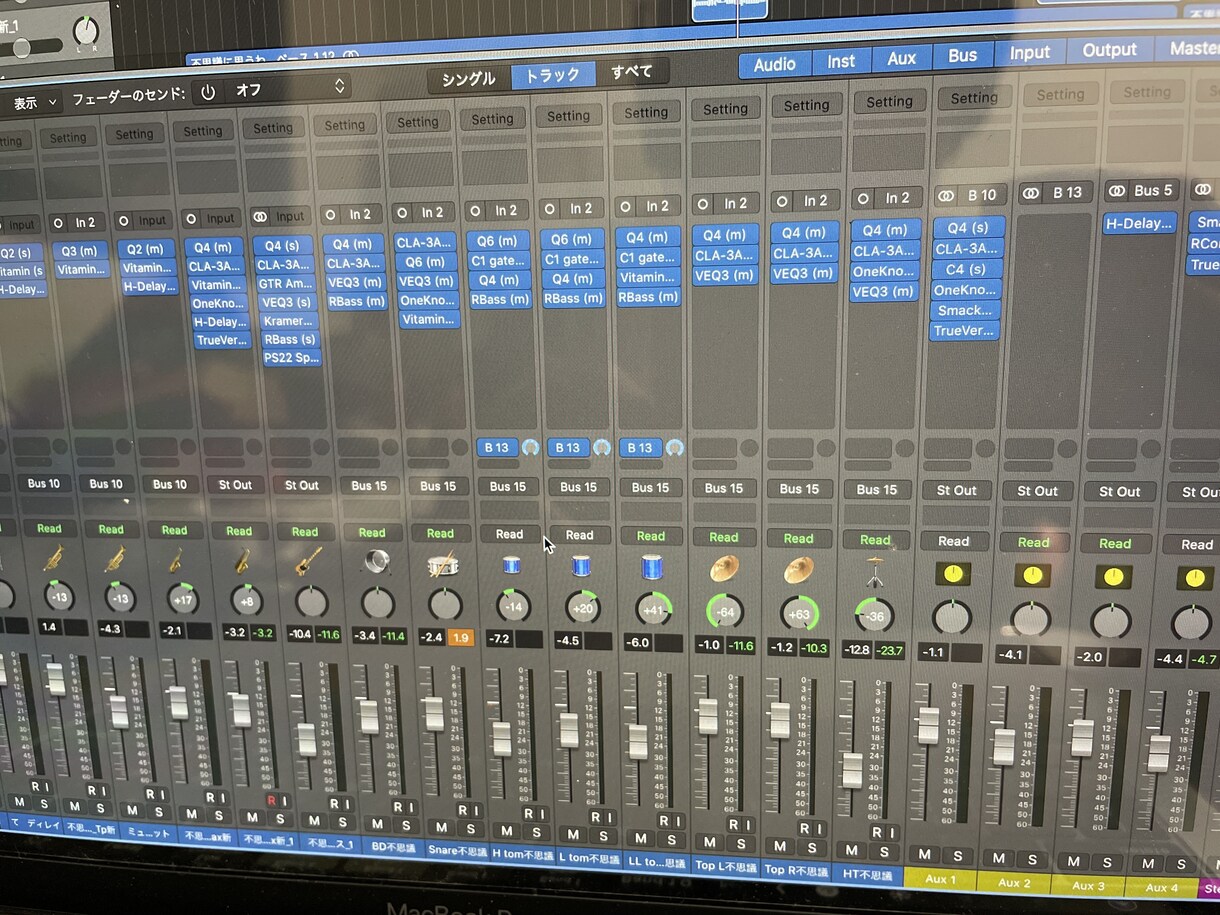The height and width of the screenshot is (915, 1220).
Task: Click the power icon beside フェーダーのセンド
Action: [x=208, y=92]
